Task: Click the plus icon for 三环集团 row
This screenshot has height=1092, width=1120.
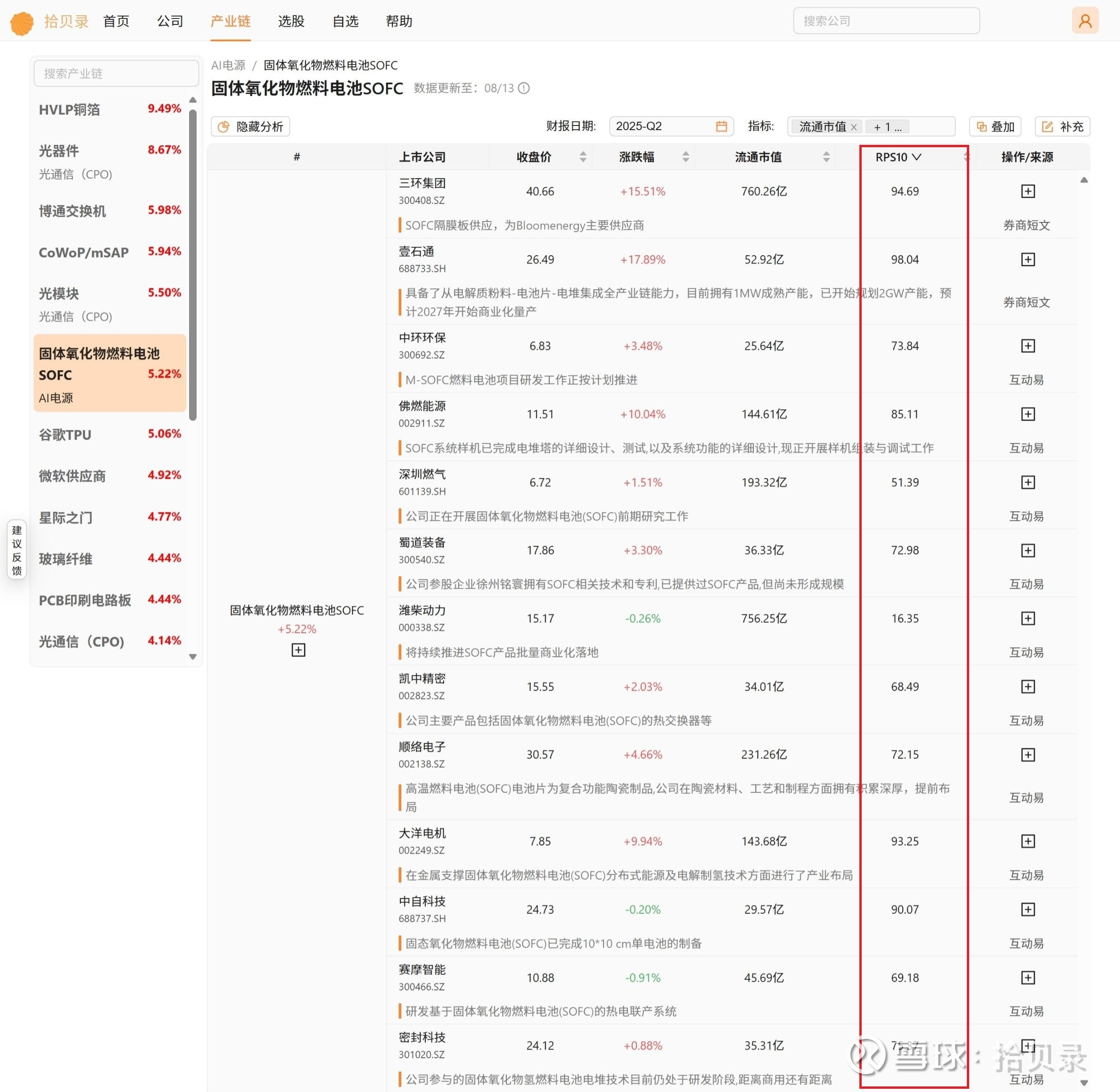Action: 1028,191
